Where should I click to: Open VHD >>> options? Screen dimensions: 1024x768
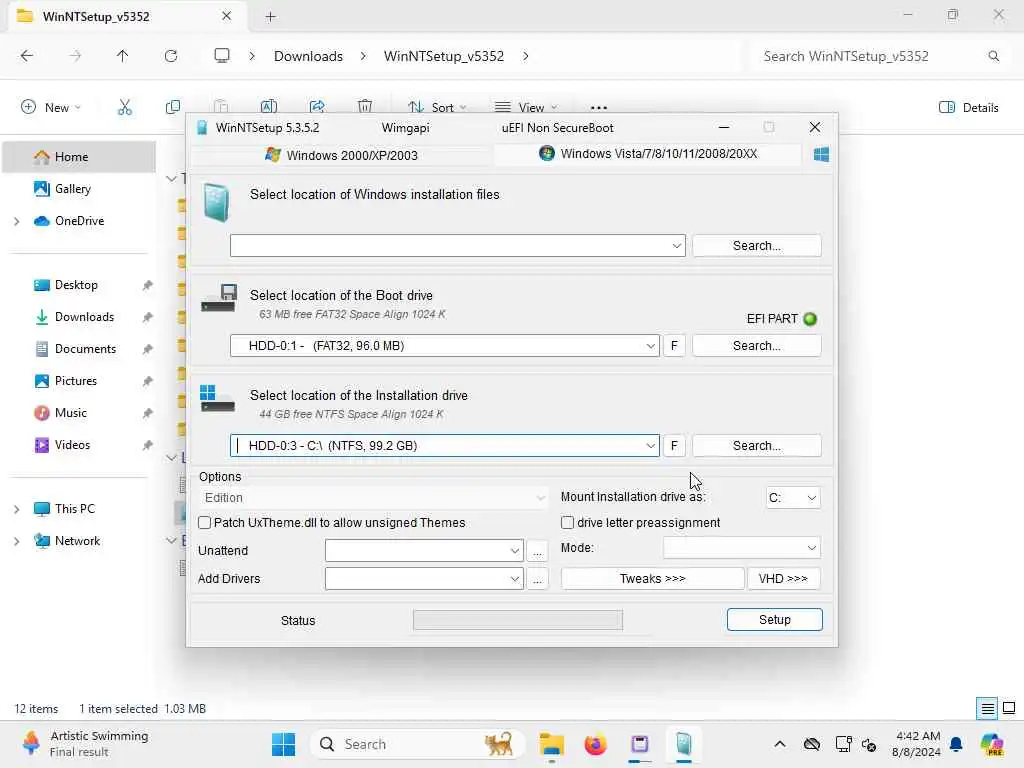click(x=783, y=579)
